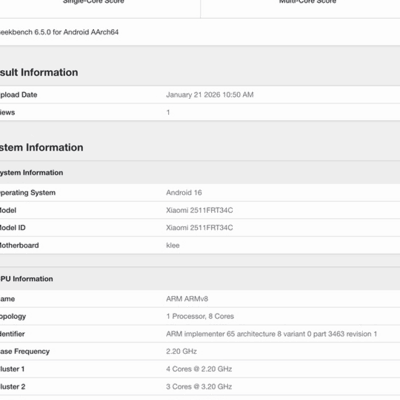Select the Base Frequency value 2.20 GHz
This screenshot has height=400, width=400.
pyautogui.click(x=181, y=351)
